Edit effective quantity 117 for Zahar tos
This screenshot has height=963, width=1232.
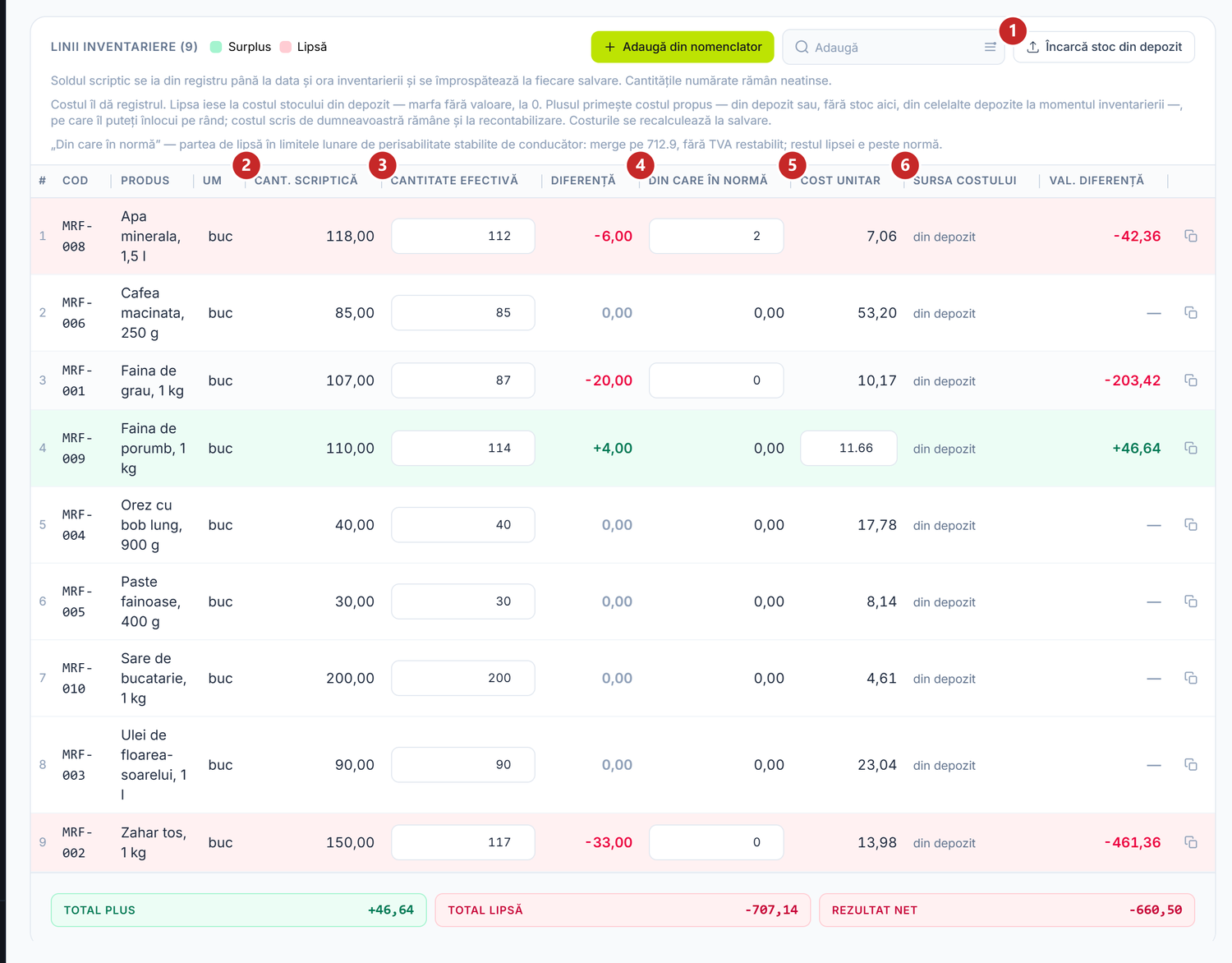[463, 842]
